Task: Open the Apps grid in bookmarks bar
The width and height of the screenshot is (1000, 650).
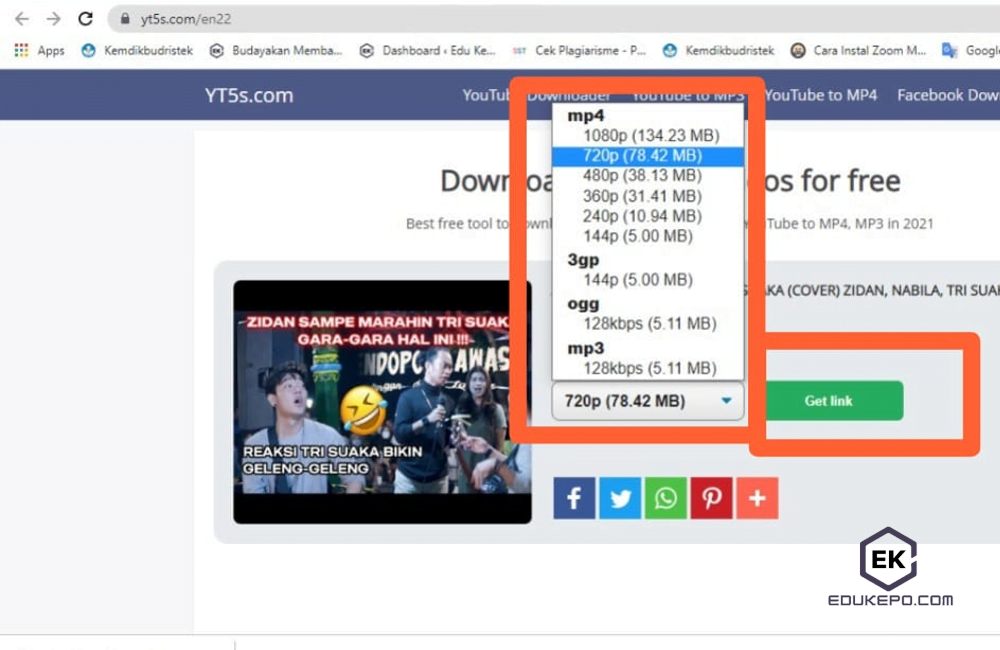Action: pos(40,51)
